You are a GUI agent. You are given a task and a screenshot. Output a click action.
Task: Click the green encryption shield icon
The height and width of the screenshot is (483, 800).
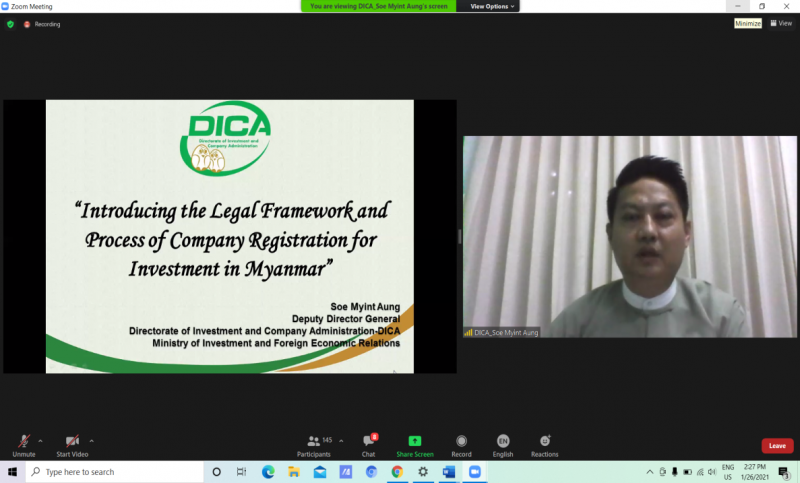(x=10, y=24)
